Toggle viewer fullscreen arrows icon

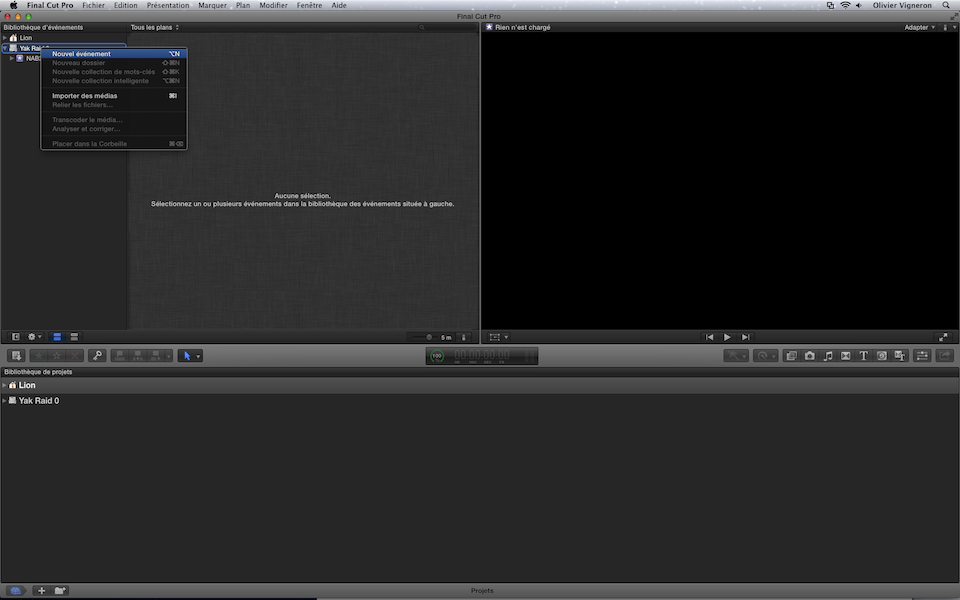click(x=943, y=337)
